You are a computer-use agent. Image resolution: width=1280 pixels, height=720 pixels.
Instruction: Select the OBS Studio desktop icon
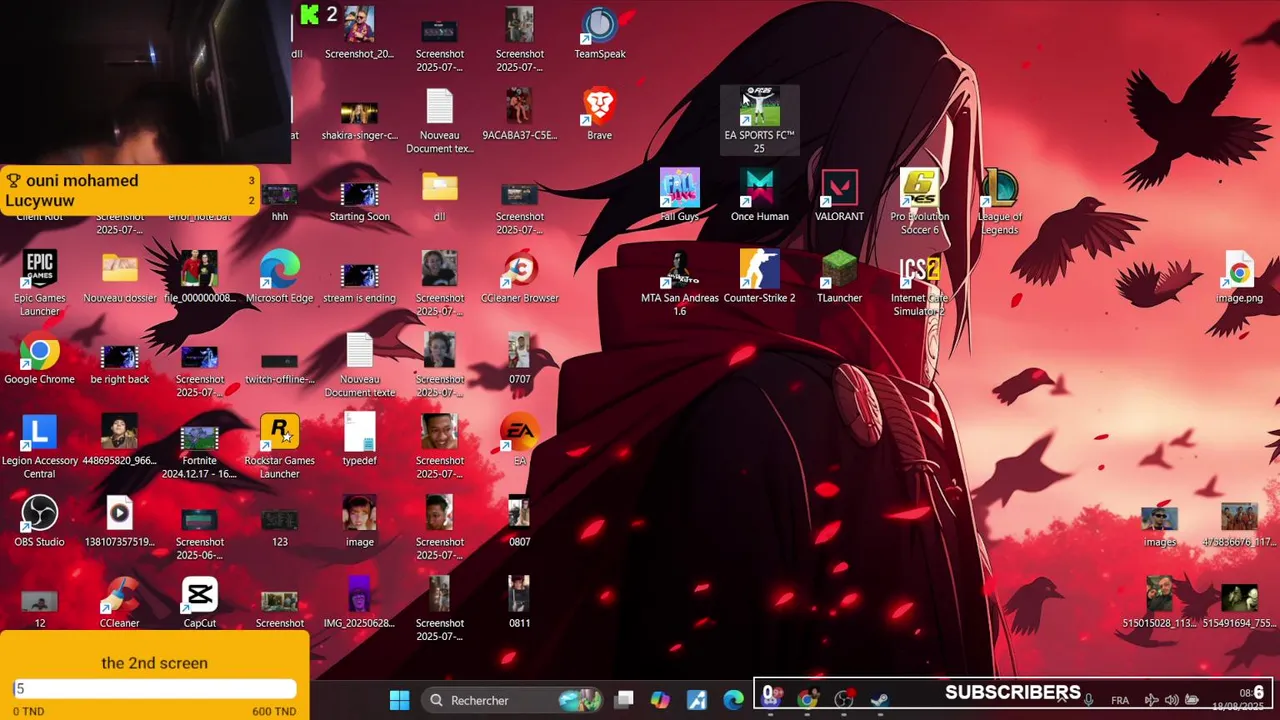[40, 521]
